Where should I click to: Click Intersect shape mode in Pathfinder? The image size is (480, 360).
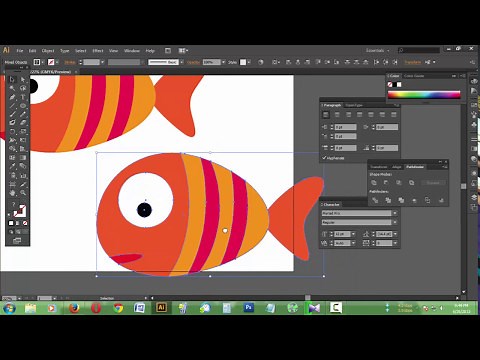coord(399,183)
